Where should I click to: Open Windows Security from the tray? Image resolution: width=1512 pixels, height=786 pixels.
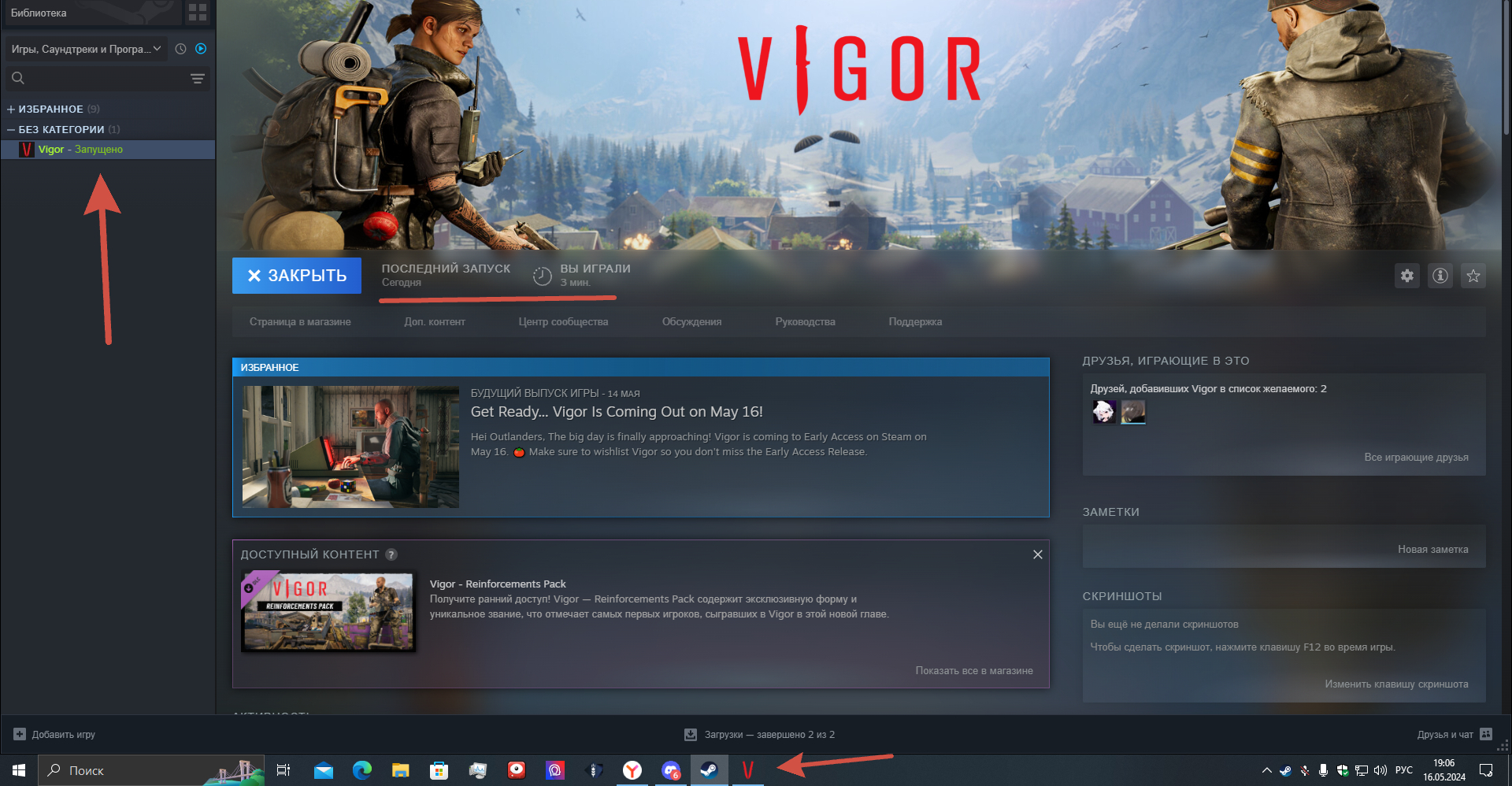[1342, 770]
